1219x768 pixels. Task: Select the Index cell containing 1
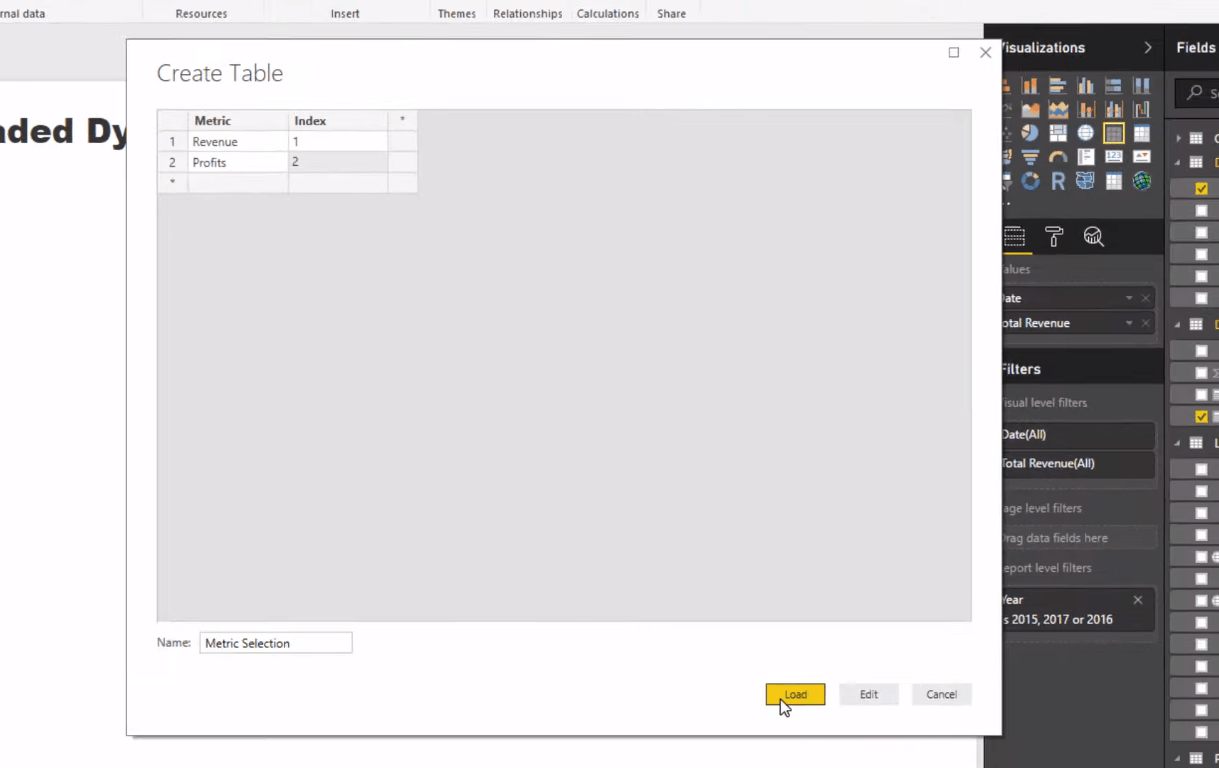pos(338,142)
